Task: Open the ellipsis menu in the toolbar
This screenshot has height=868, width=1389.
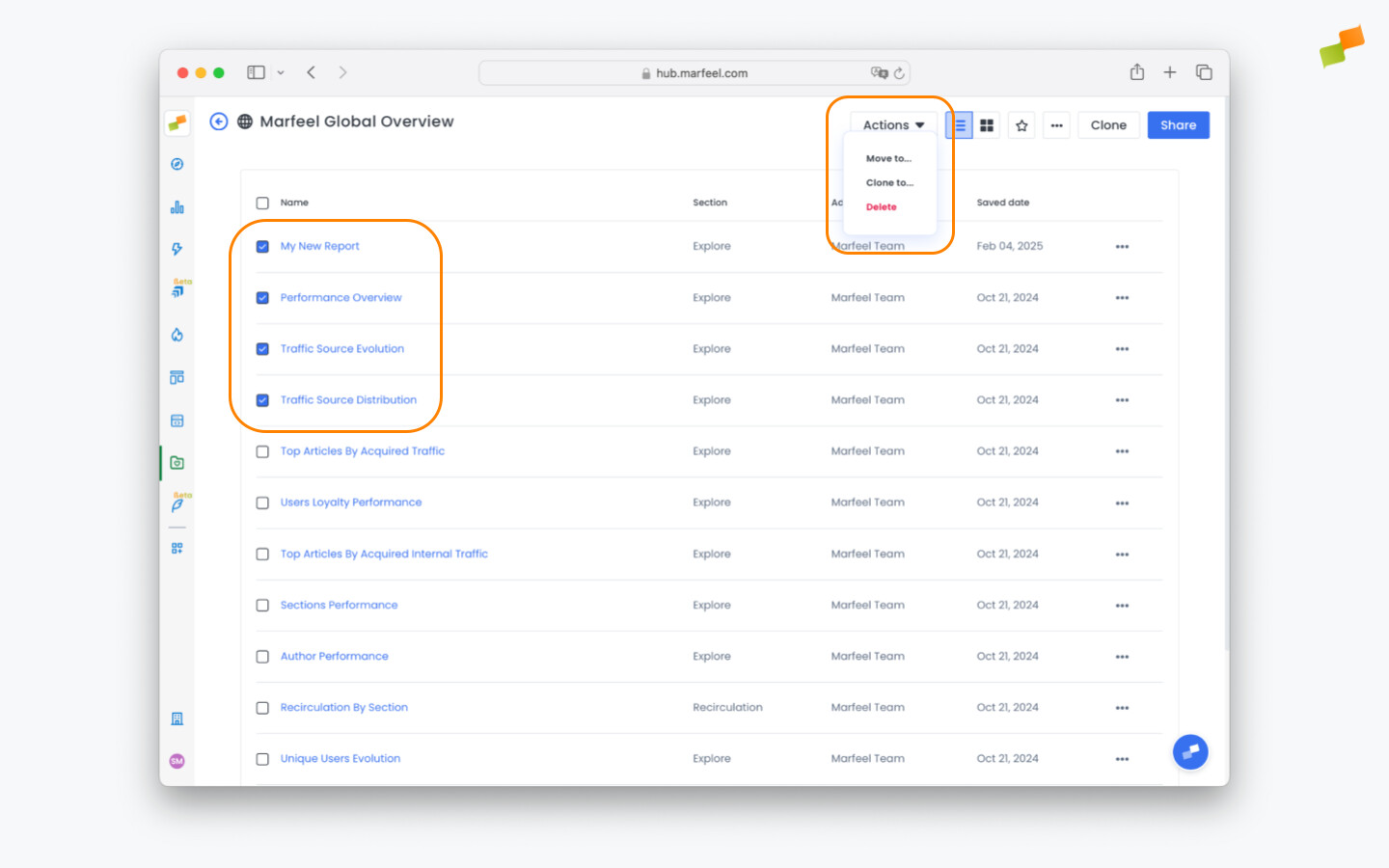Action: [1056, 124]
